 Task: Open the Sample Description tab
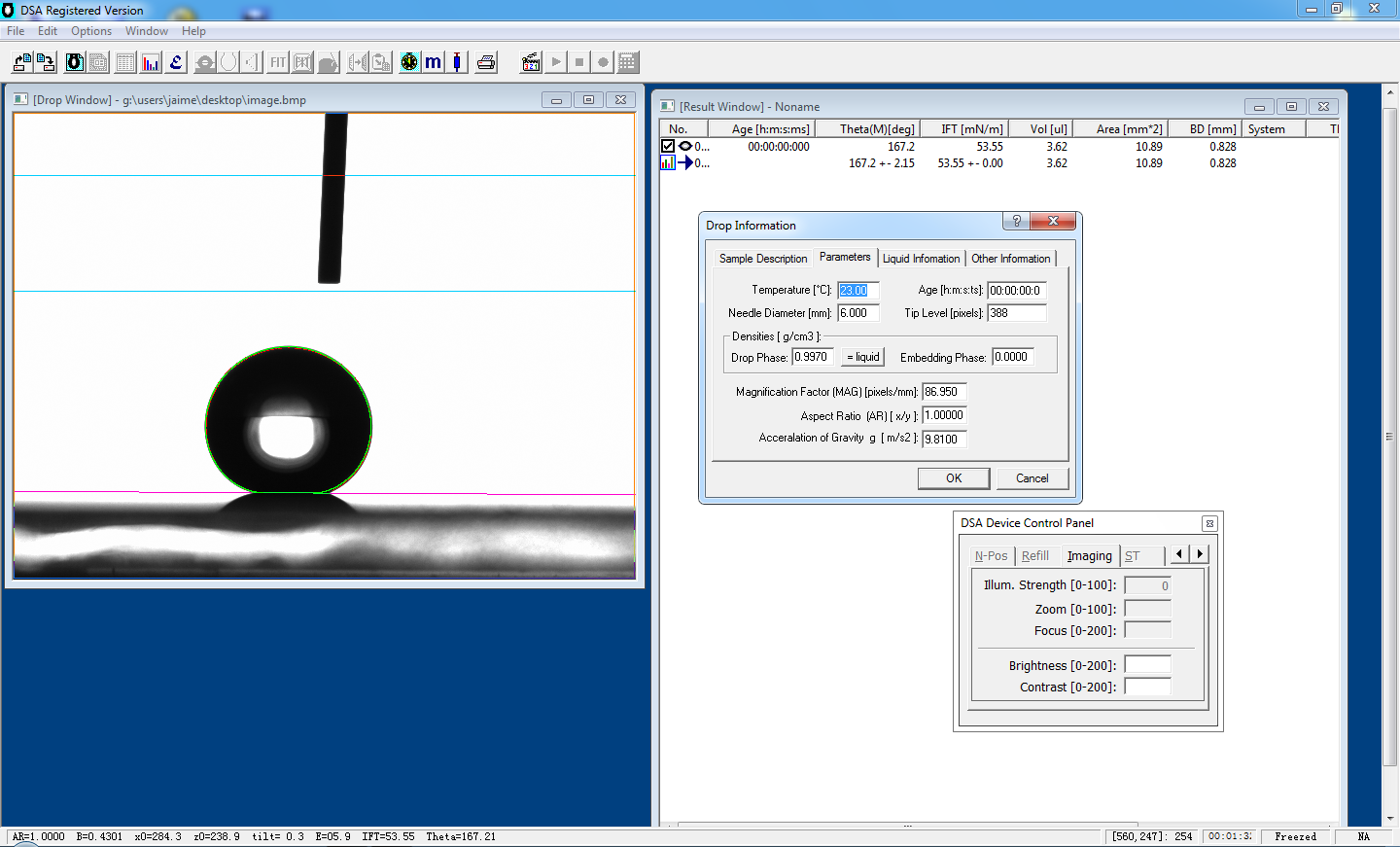coord(763,258)
